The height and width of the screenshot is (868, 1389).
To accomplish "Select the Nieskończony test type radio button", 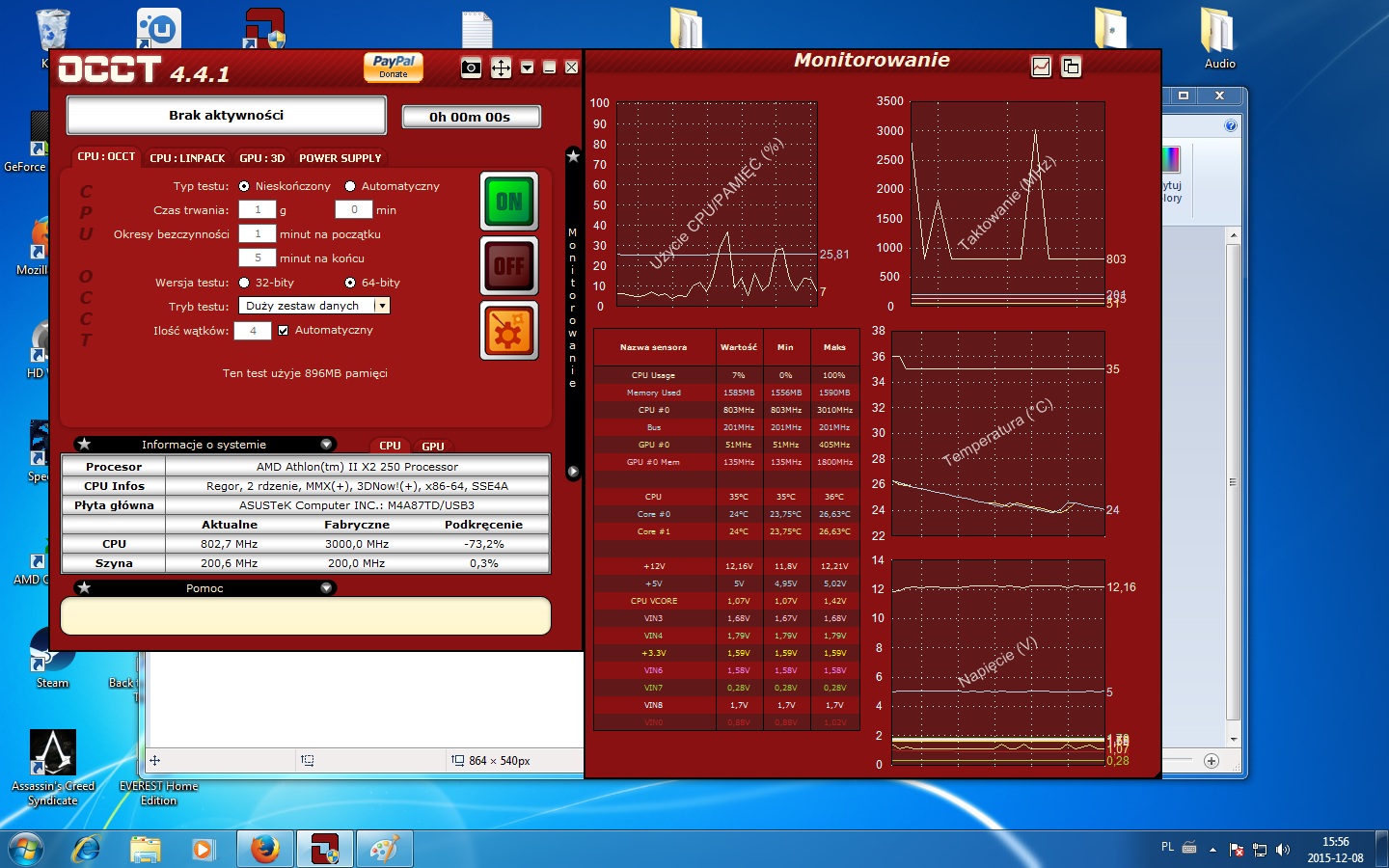I will coord(244,186).
